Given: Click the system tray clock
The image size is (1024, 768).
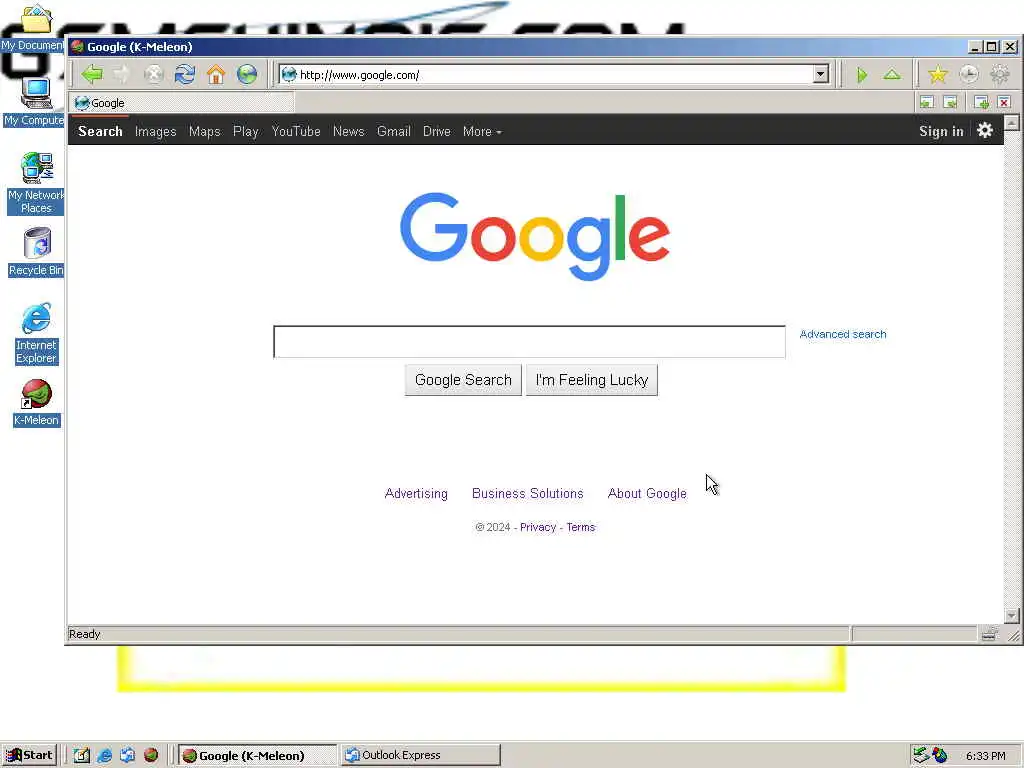Looking at the screenshot, I should 985,756.
